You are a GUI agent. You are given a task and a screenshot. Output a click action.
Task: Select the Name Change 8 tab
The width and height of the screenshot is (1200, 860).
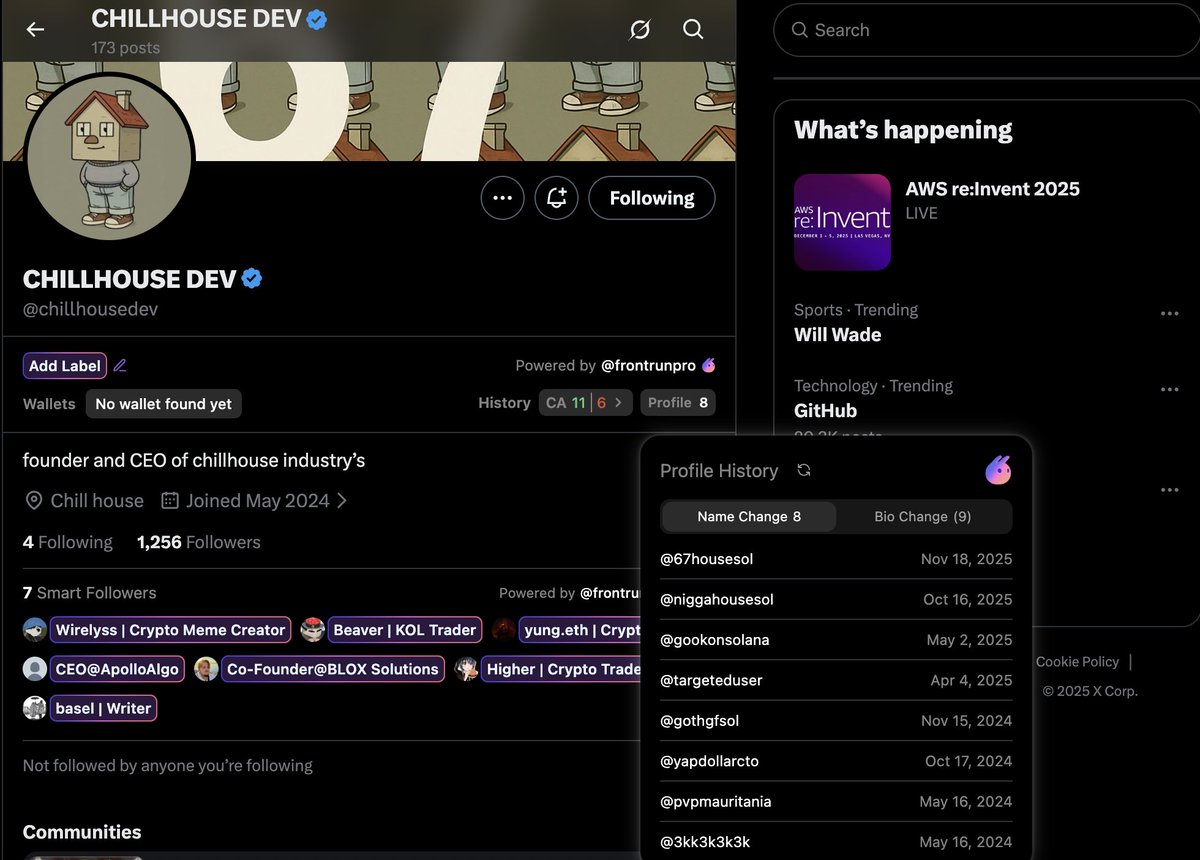[x=749, y=517]
